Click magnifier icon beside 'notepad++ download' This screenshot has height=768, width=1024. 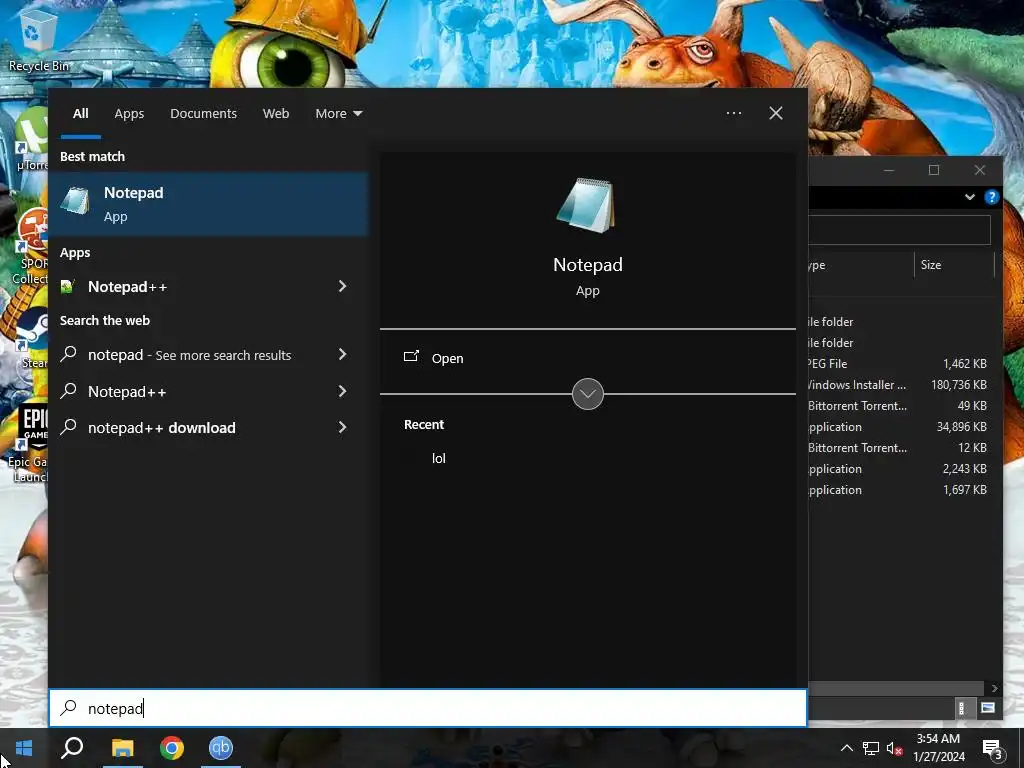69,427
